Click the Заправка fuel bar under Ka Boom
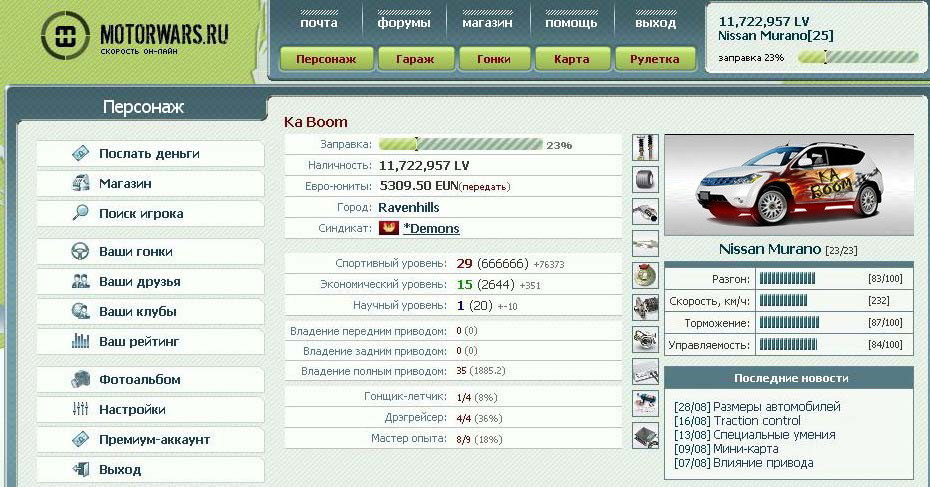This screenshot has width=930, height=487. [x=460, y=145]
